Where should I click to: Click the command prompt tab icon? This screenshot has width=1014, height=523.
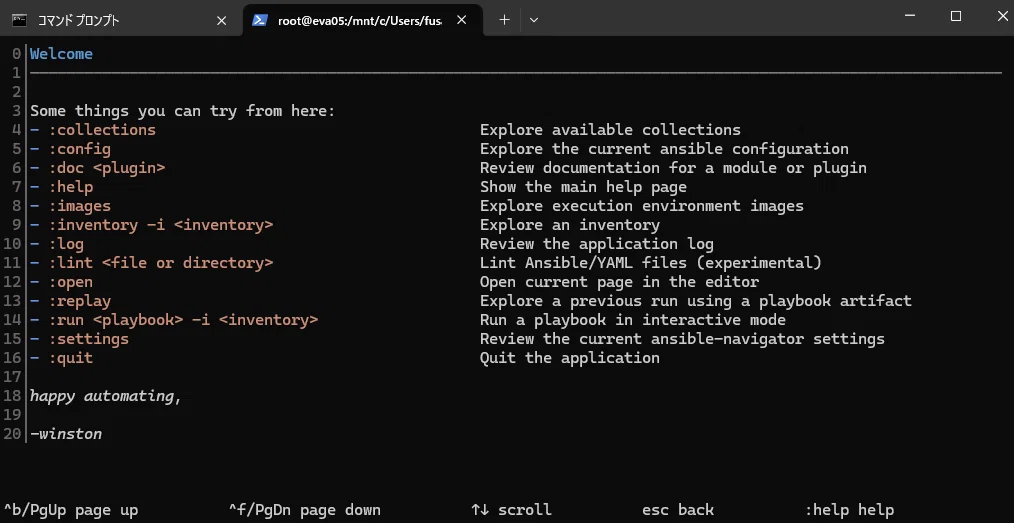coord(19,20)
